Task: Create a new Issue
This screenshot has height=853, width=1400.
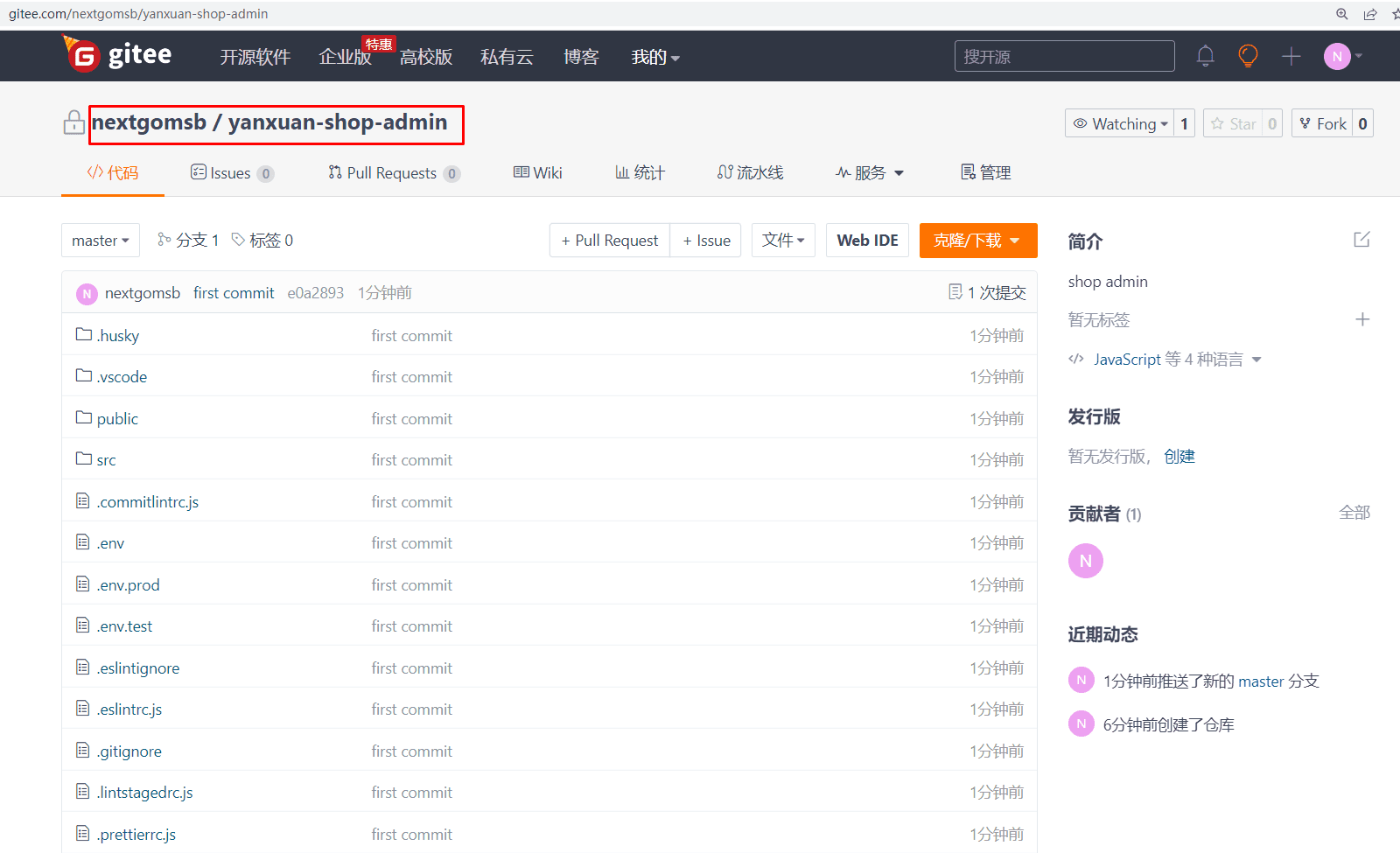Action: tap(706, 241)
